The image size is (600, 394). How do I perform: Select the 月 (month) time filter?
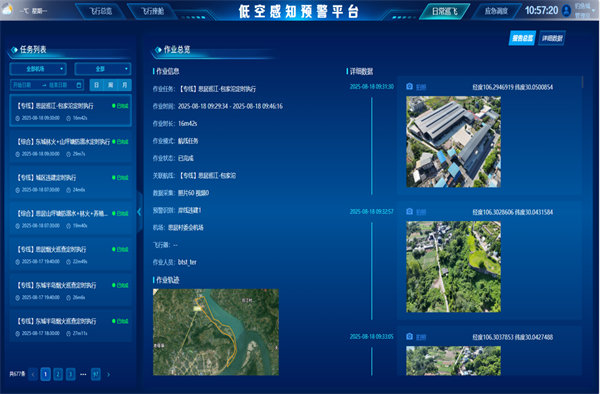(124, 85)
